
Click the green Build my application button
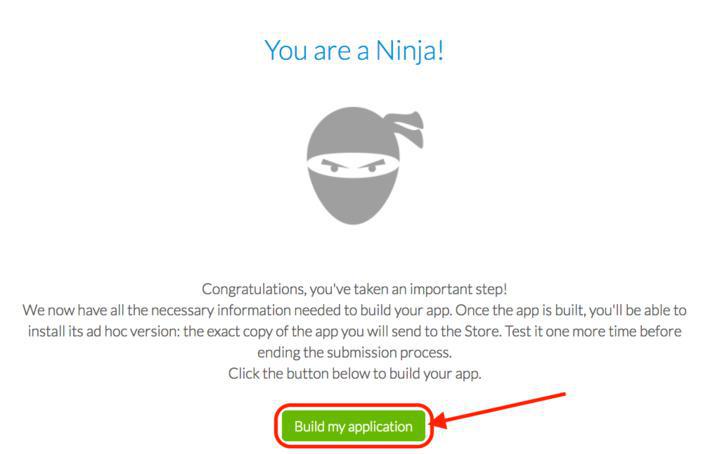pyautogui.click(x=353, y=426)
